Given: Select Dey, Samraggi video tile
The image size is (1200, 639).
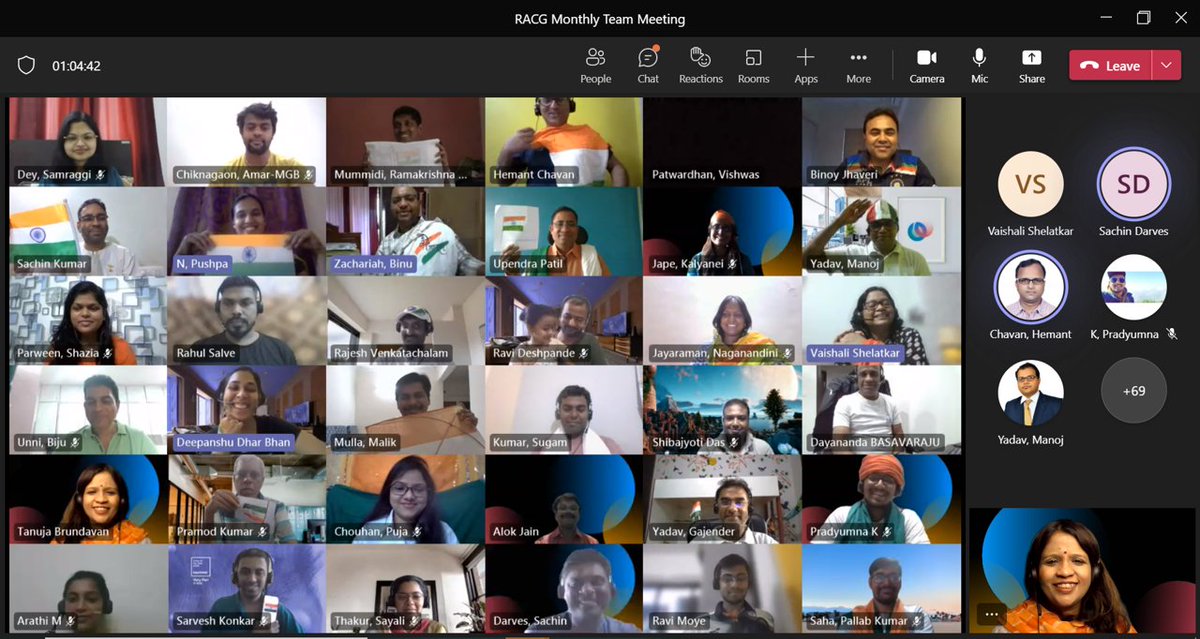Looking at the screenshot, I should pyautogui.click(x=87, y=142).
